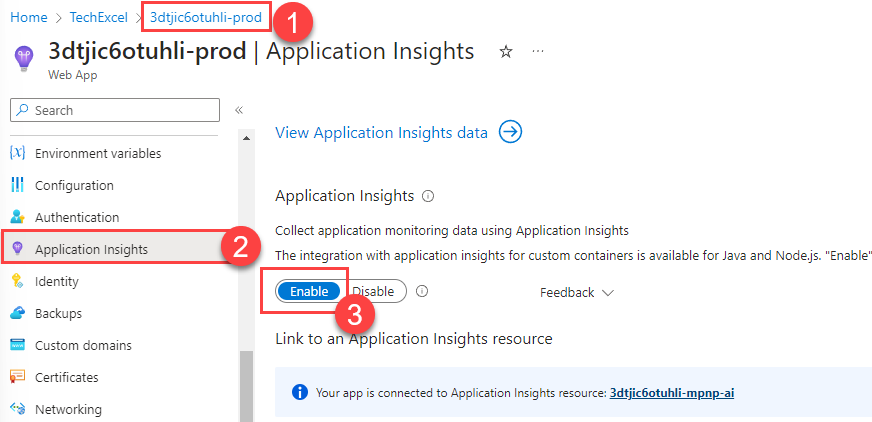This screenshot has height=422, width=872.
Task: Open Environment variables menu item
Action: [x=98, y=153]
